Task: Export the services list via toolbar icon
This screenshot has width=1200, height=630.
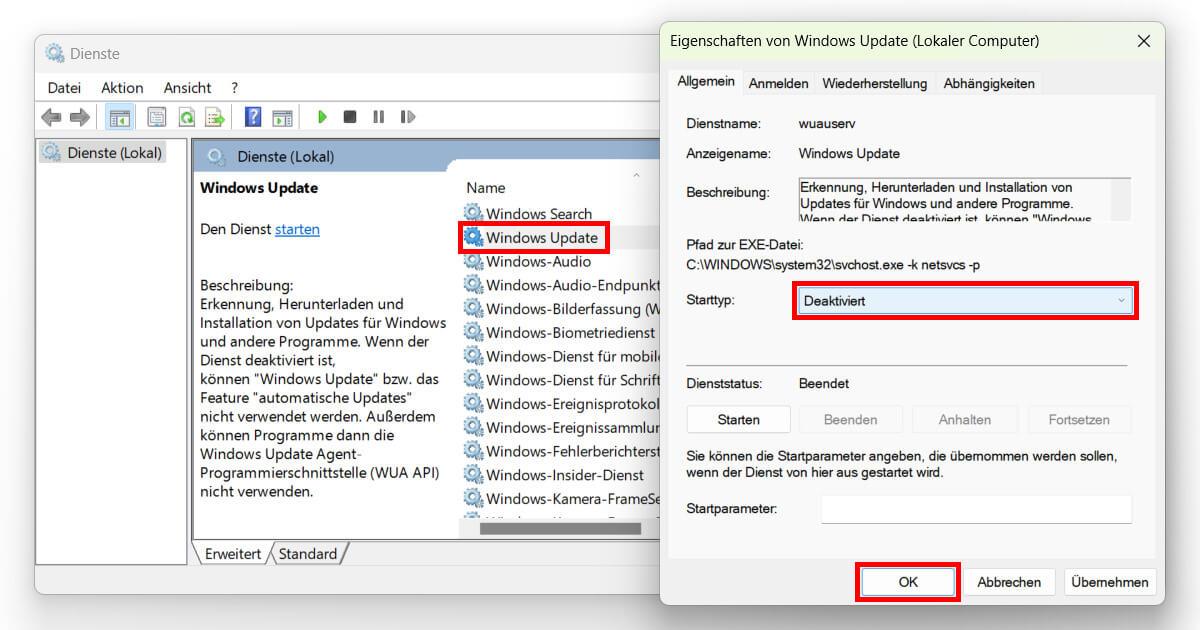Action: point(213,117)
